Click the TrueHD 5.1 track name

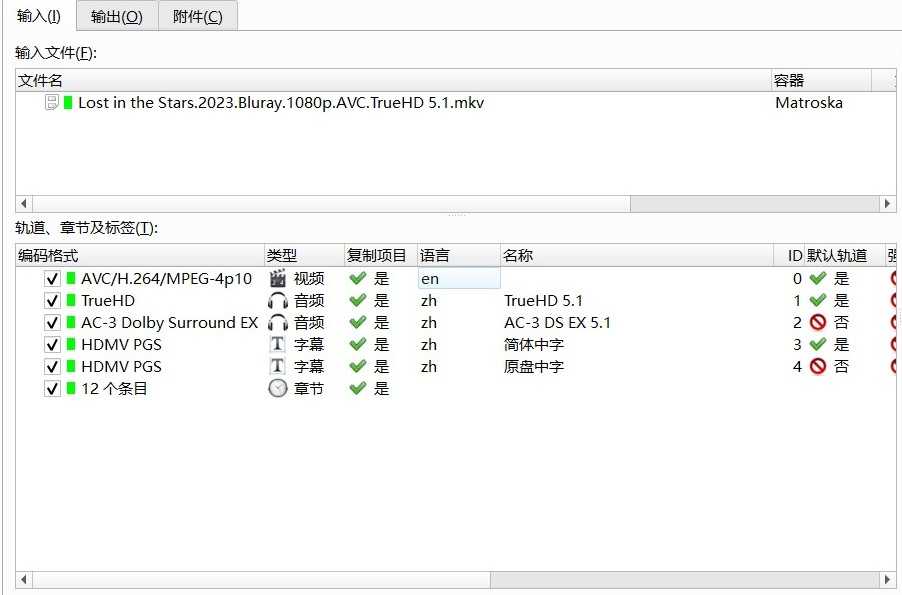click(x=544, y=301)
